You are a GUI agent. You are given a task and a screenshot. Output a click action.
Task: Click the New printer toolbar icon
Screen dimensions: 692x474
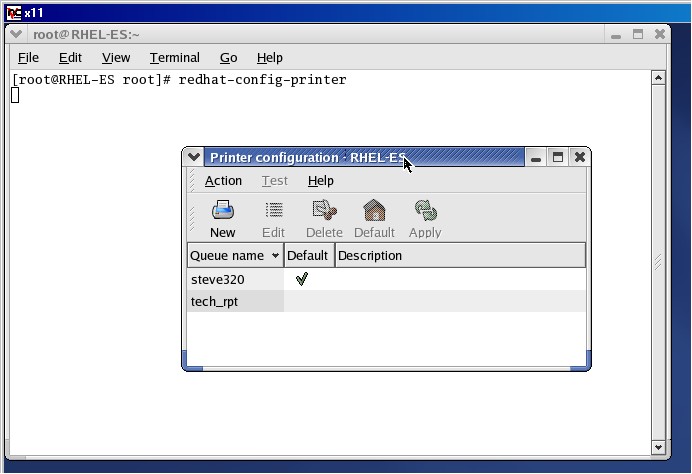pyautogui.click(x=222, y=210)
